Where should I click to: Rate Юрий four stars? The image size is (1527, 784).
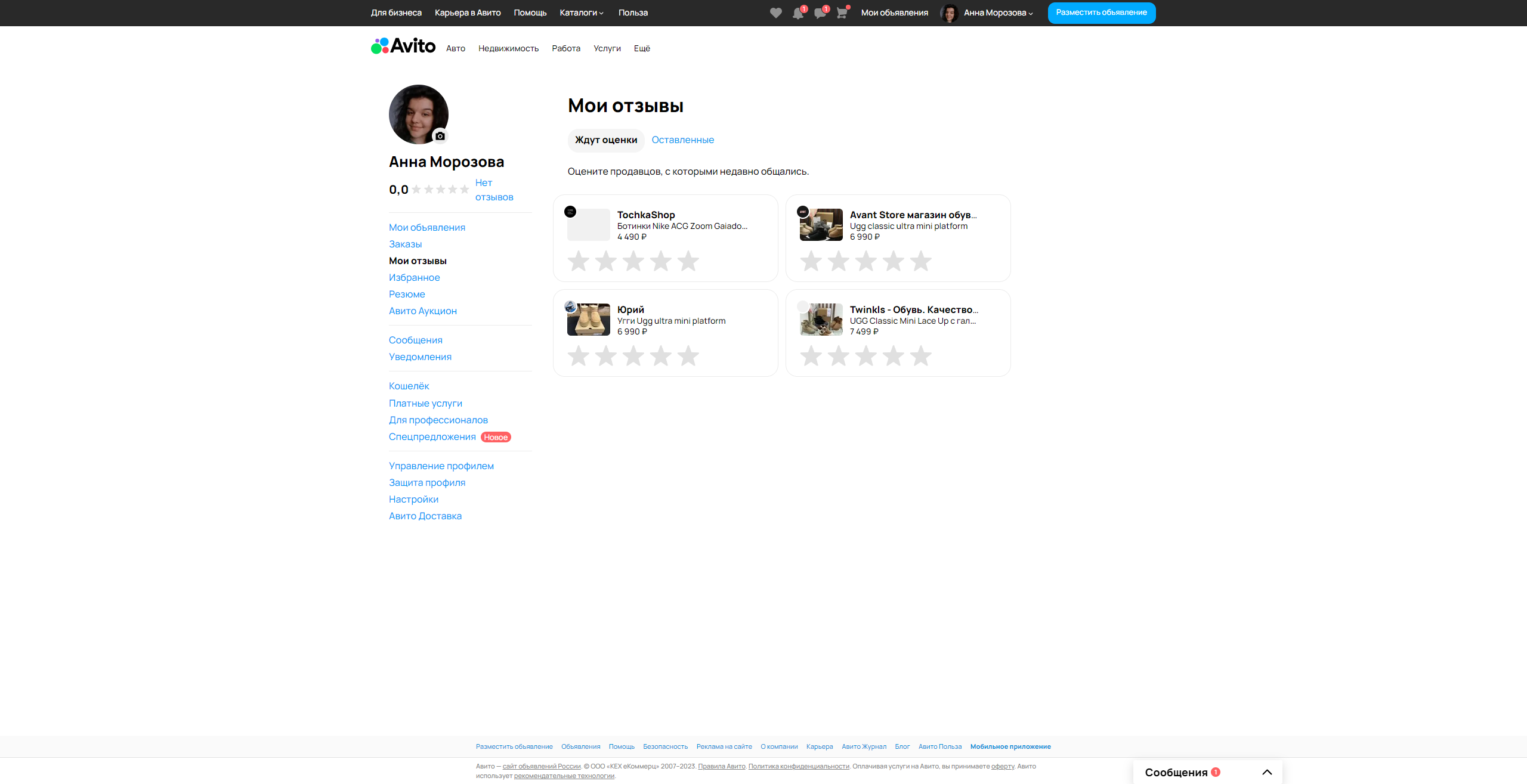coord(661,356)
